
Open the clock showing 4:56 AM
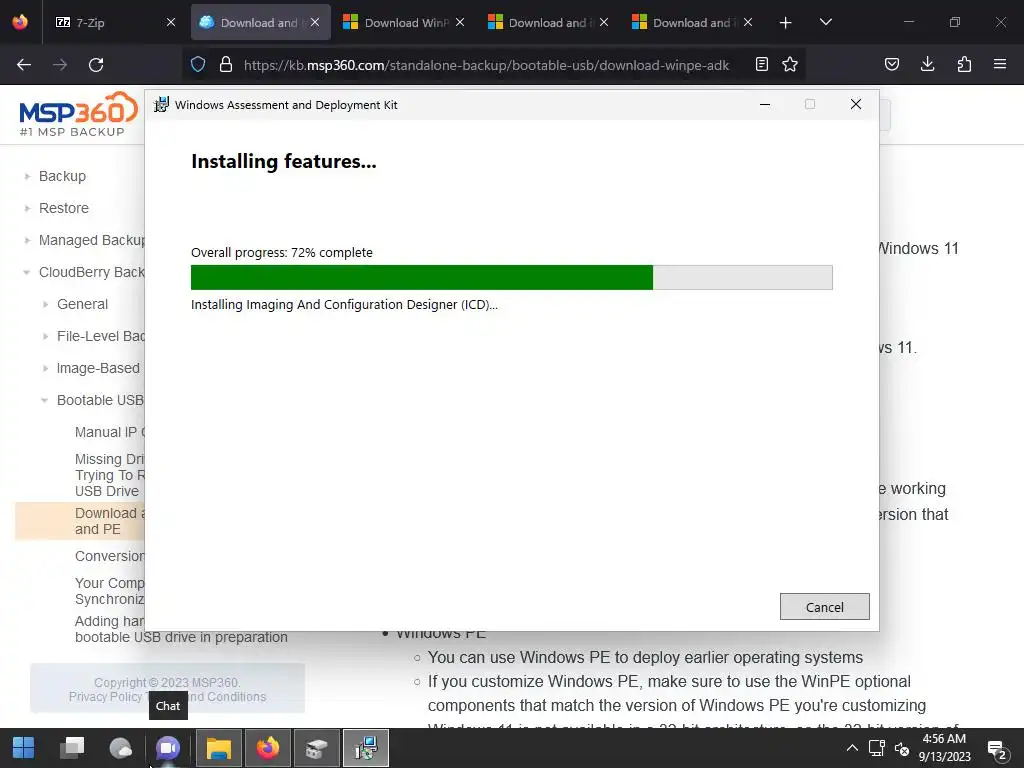(944, 748)
